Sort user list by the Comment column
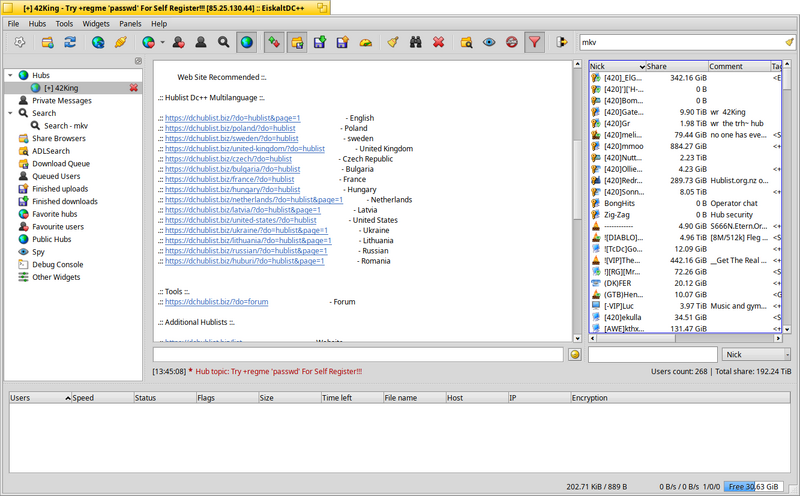 pyautogui.click(x=739, y=66)
